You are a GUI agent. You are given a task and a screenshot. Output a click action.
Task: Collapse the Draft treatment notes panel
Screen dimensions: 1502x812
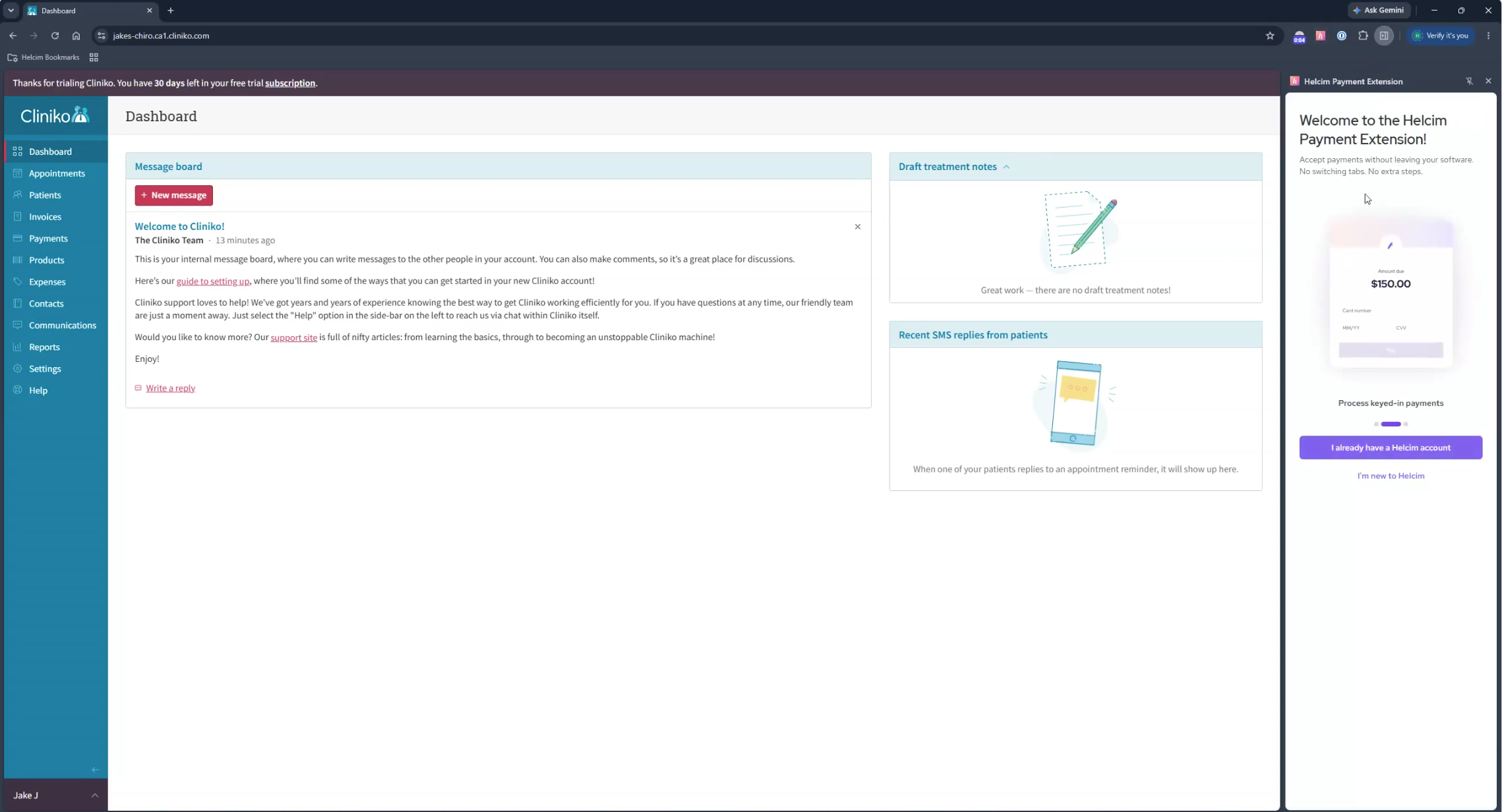click(1006, 167)
